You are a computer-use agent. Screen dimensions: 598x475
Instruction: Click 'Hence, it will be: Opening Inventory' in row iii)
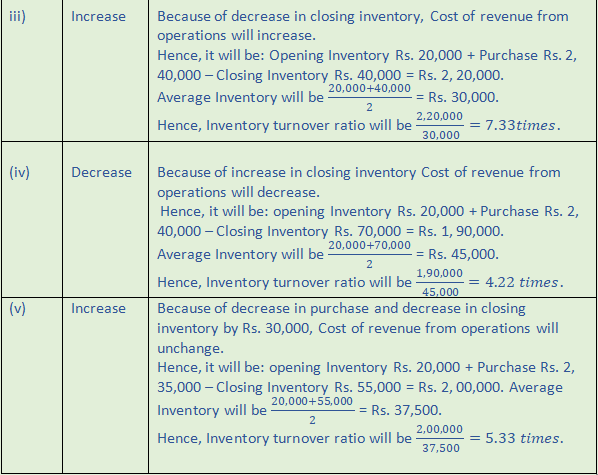(x=273, y=55)
